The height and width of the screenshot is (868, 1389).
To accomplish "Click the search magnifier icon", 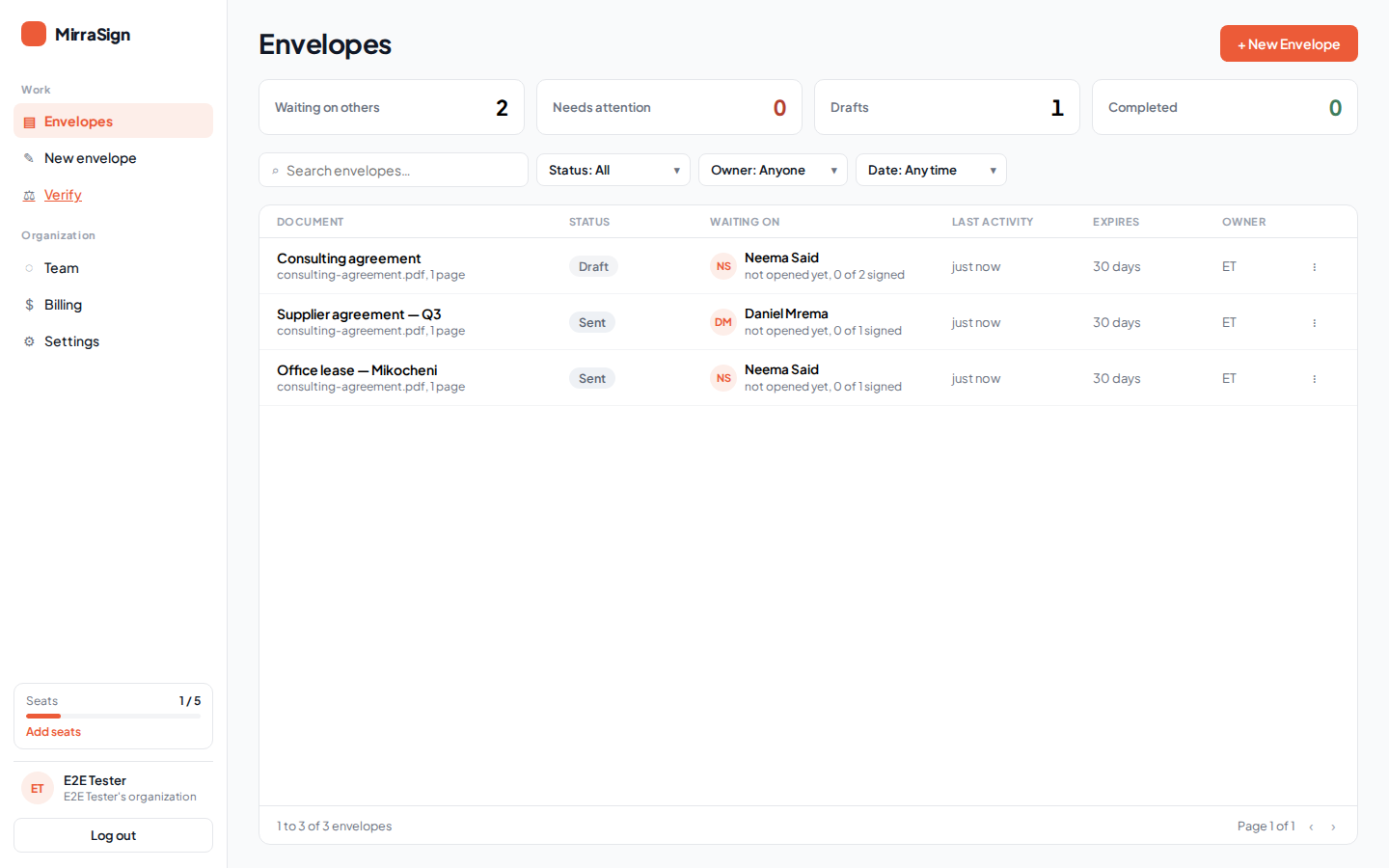I will click(275, 171).
